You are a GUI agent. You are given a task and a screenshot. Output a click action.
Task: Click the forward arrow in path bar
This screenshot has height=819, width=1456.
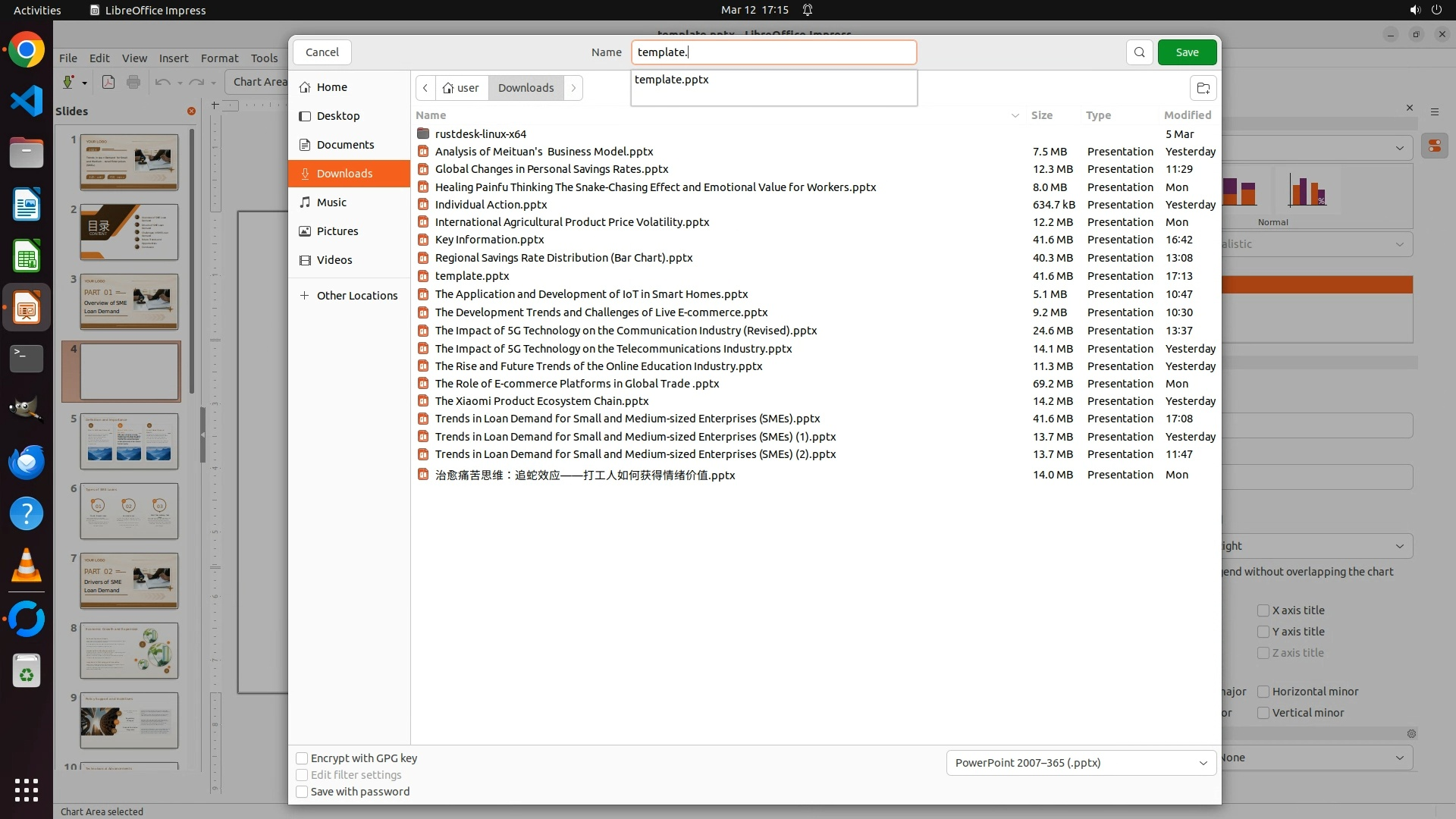pyautogui.click(x=573, y=88)
